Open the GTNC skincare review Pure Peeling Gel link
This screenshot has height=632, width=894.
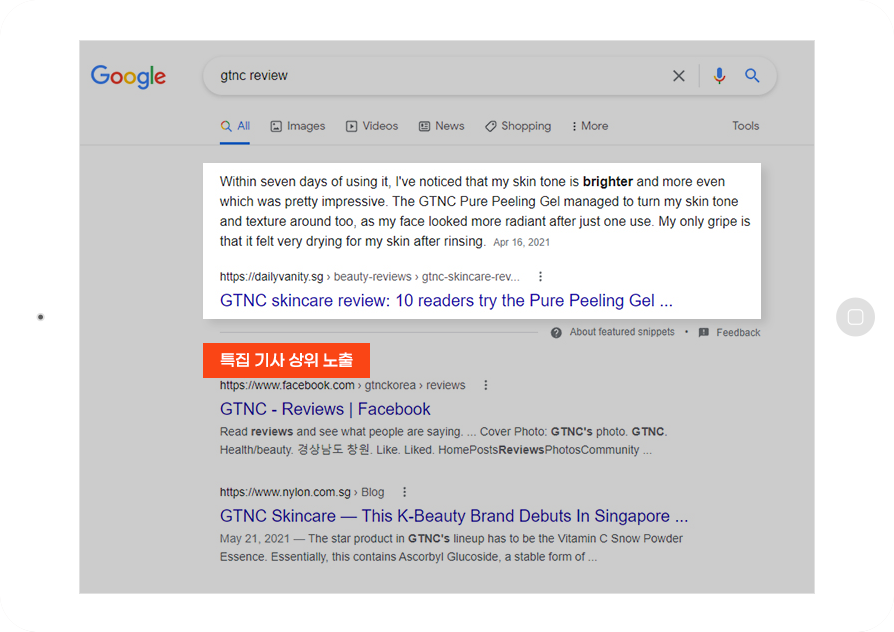[x=446, y=301]
